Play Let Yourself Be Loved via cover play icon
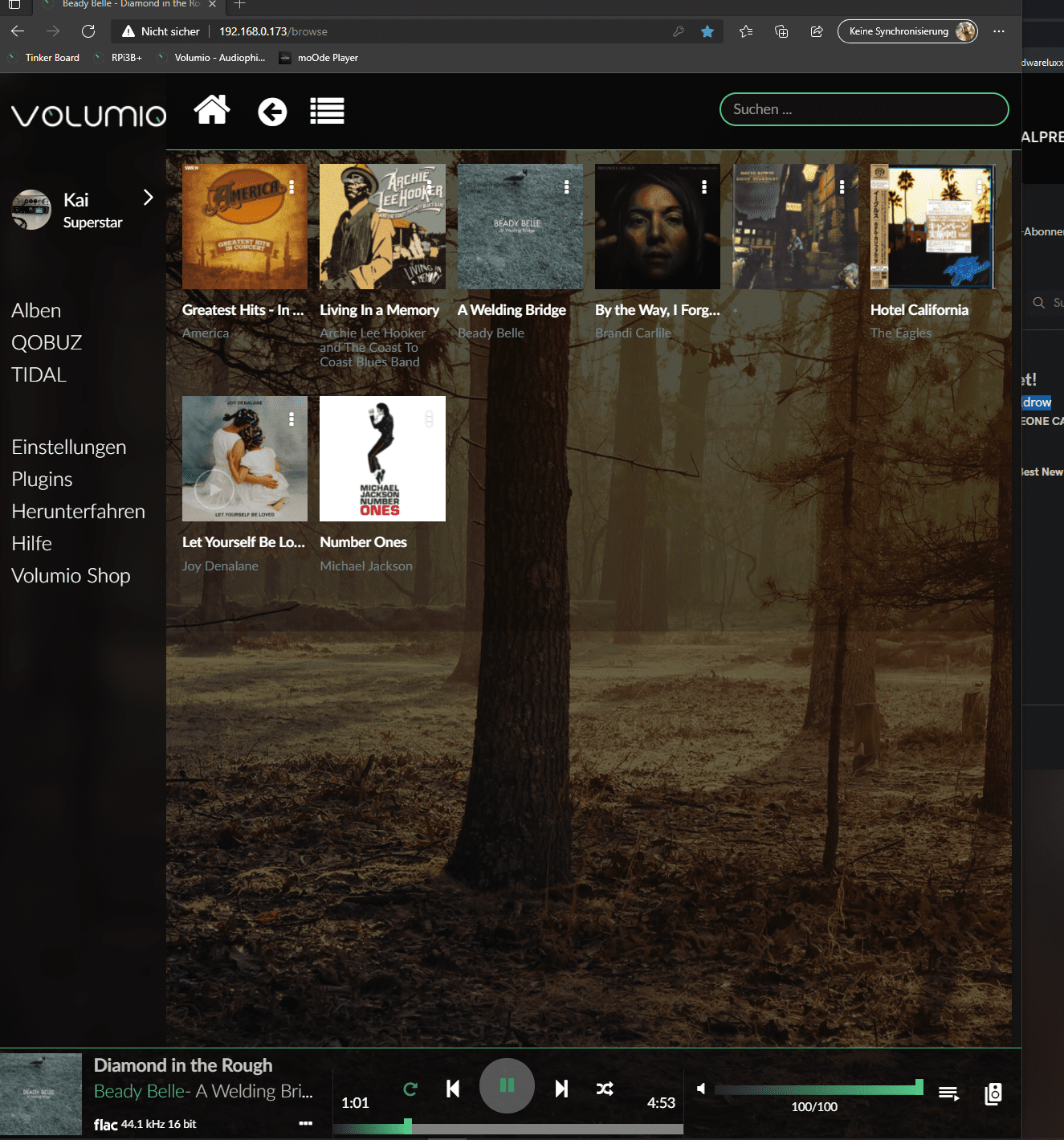 tap(214, 488)
